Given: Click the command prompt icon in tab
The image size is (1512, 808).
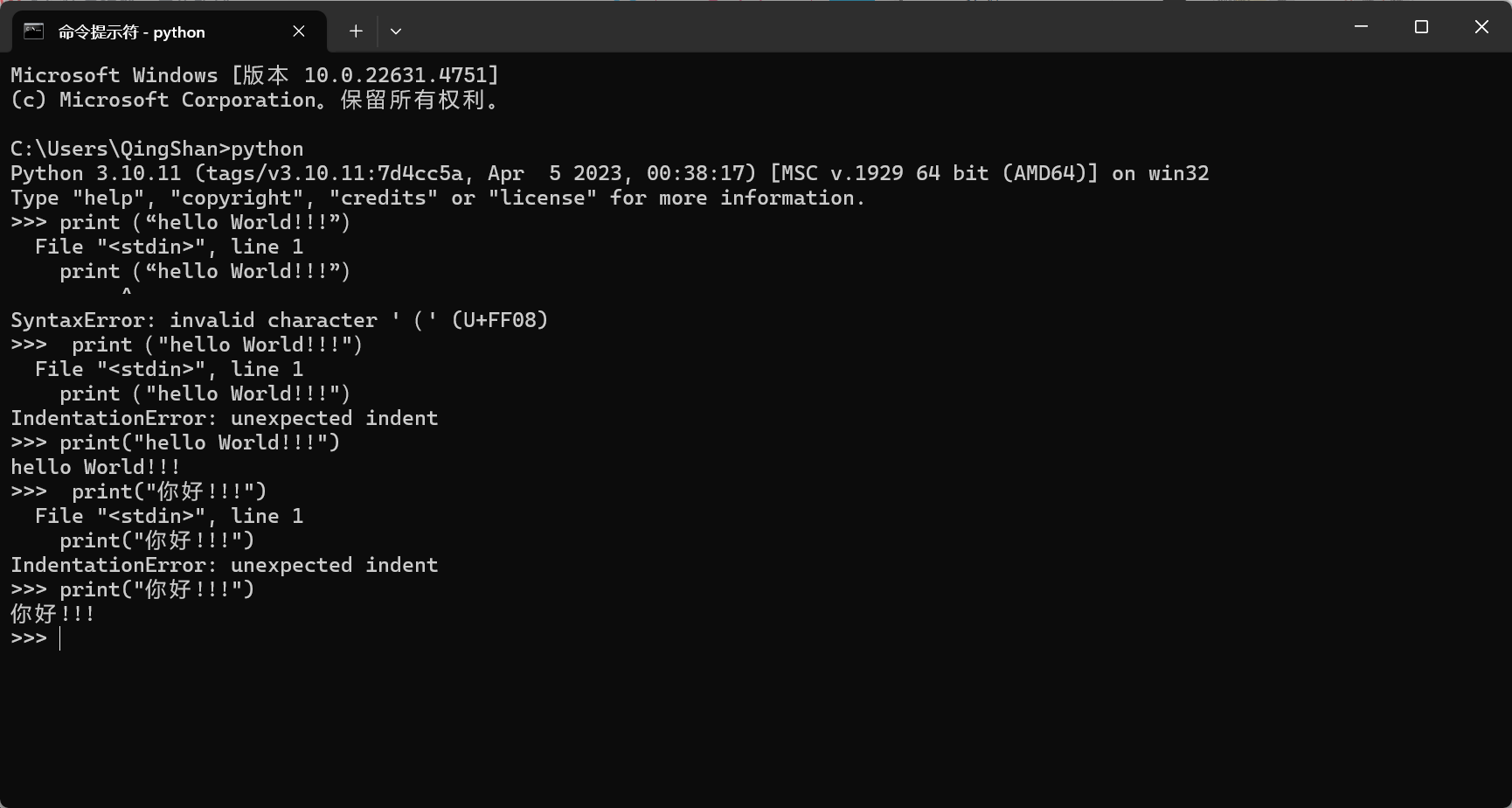Looking at the screenshot, I should click(33, 31).
